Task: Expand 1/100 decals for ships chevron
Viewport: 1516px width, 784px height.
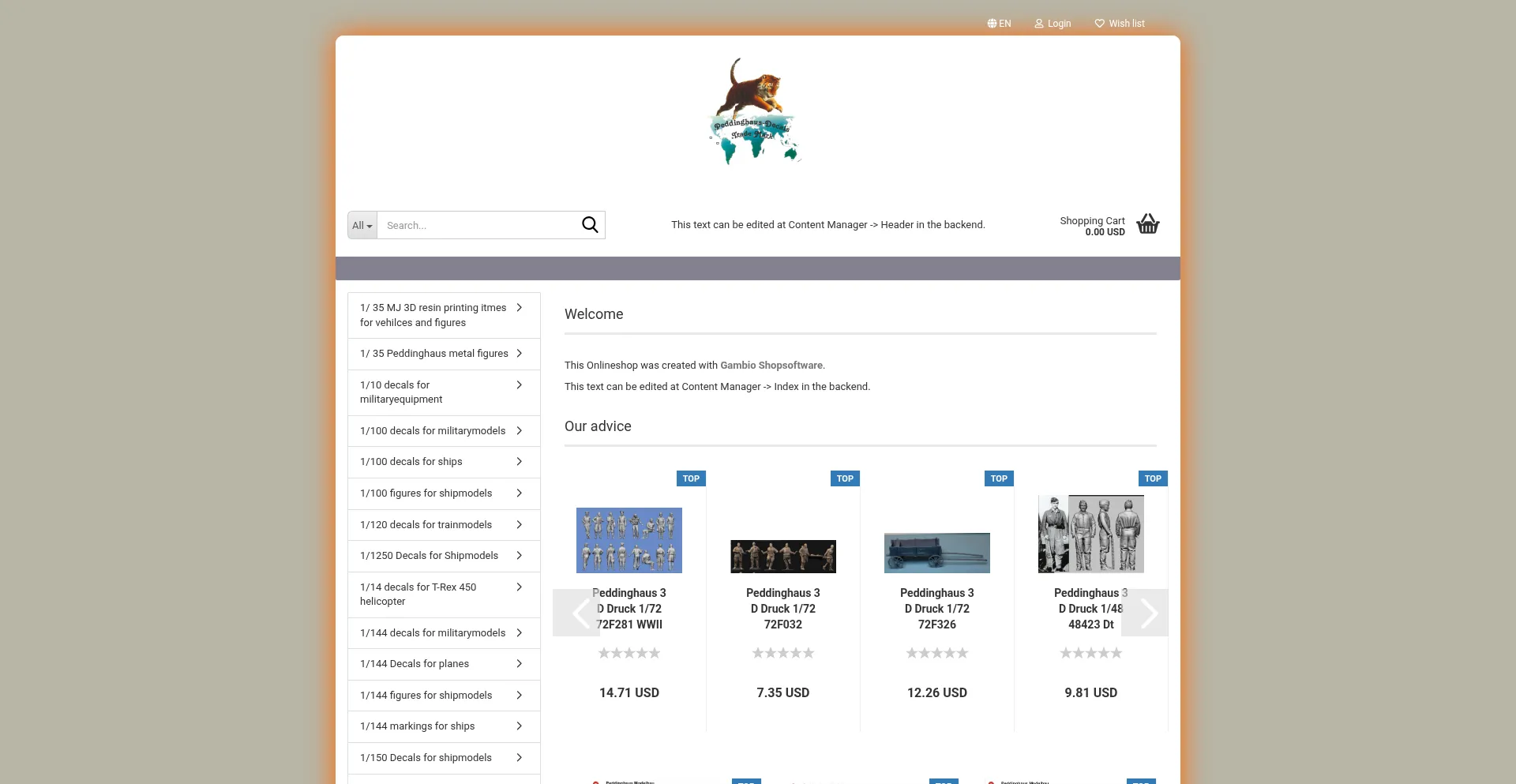Action: point(519,462)
